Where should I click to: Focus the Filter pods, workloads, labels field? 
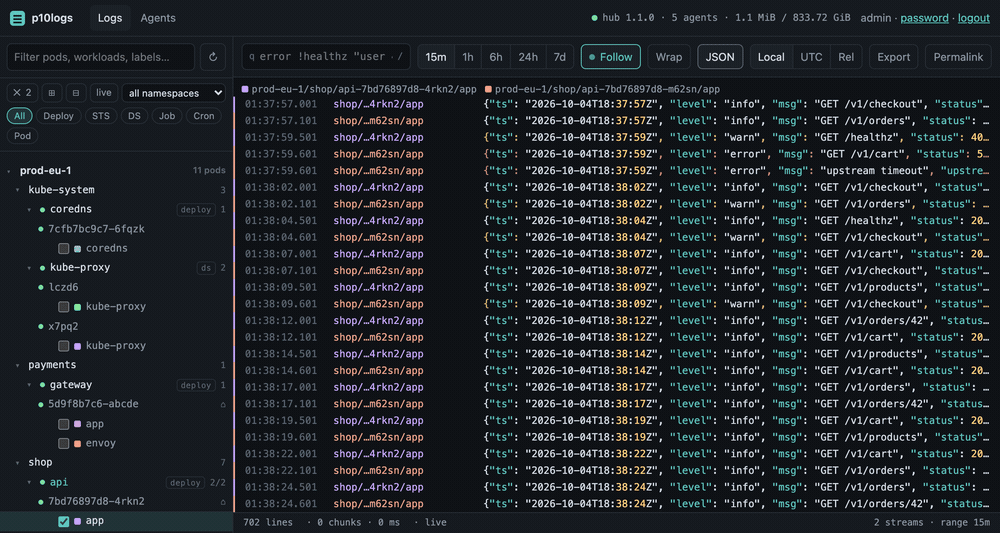tap(101, 57)
